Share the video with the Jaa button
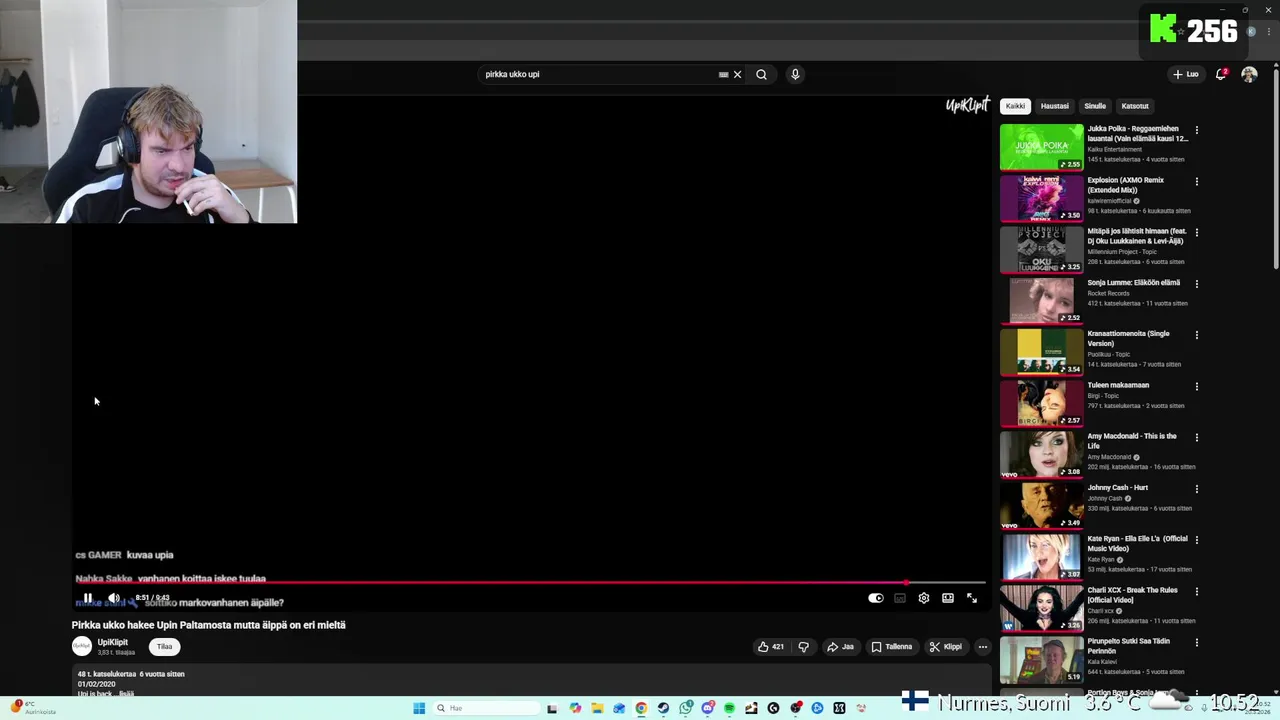The image size is (1280, 720). coord(840,647)
